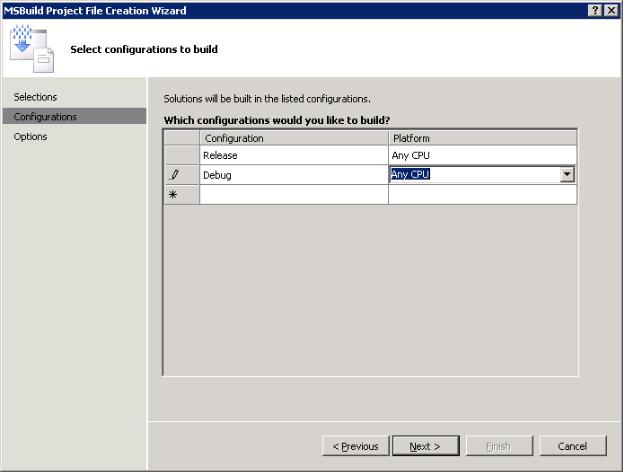Viewport: 623px width, 472px height.
Task: Open the Options step
Action: (30, 137)
